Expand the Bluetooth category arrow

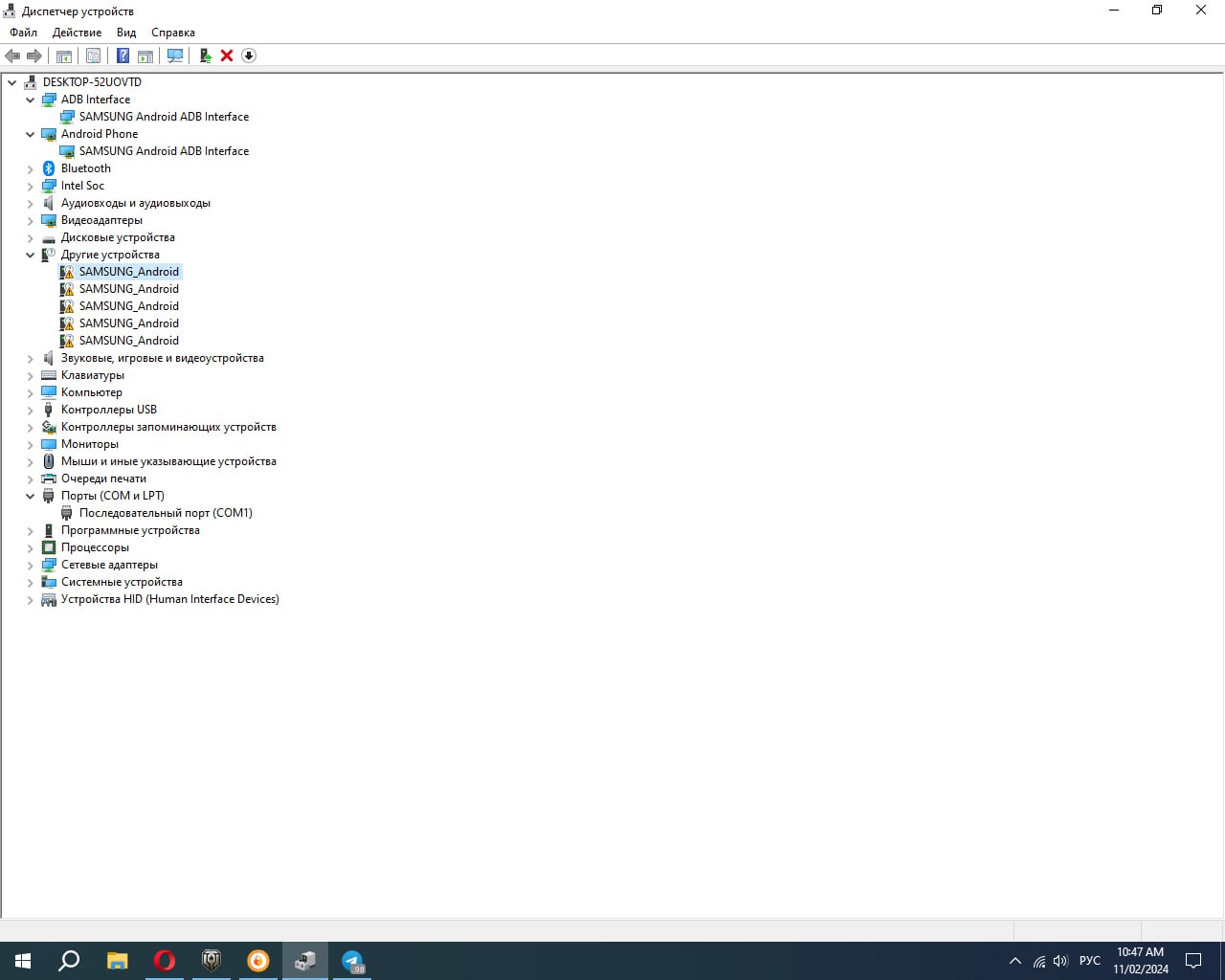coord(31,168)
